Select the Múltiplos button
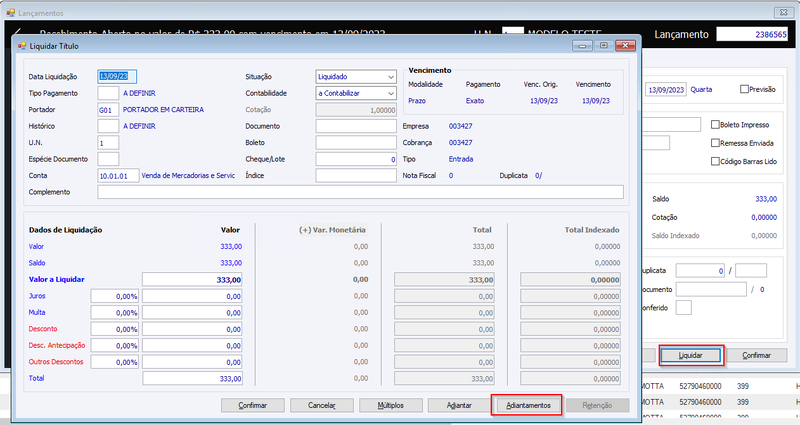This screenshot has width=800, height=425. pyautogui.click(x=391, y=405)
